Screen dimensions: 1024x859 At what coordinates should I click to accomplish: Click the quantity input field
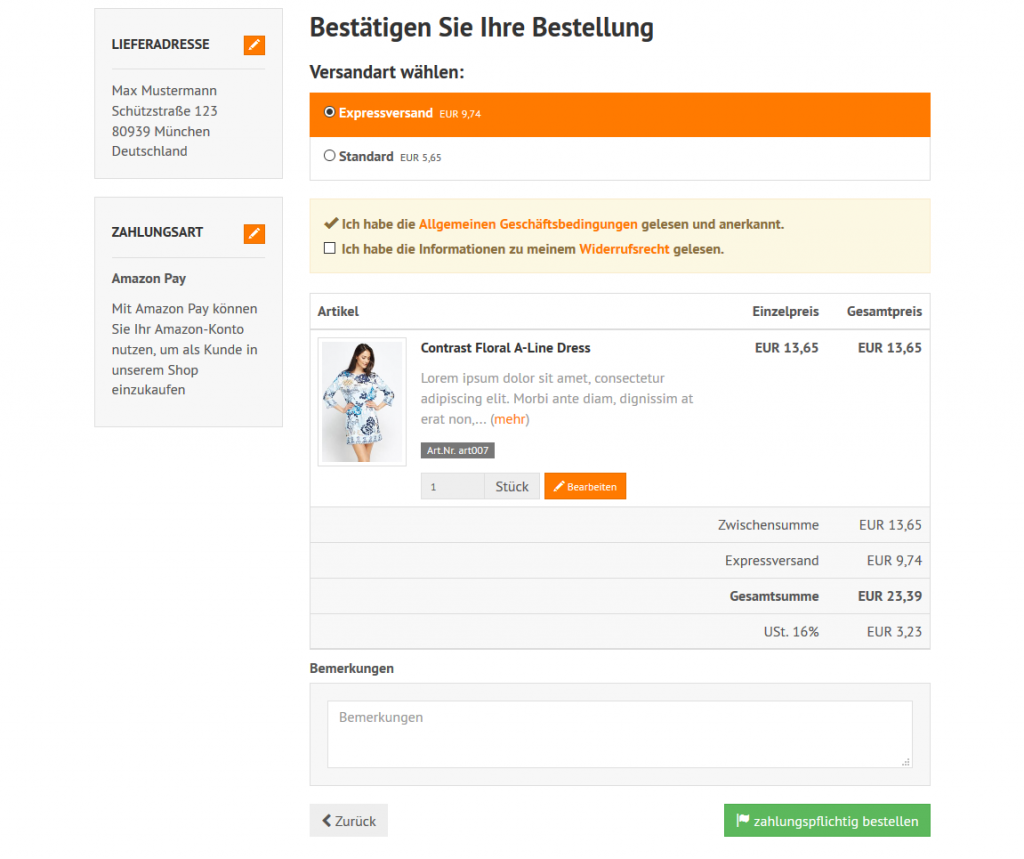(452, 487)
